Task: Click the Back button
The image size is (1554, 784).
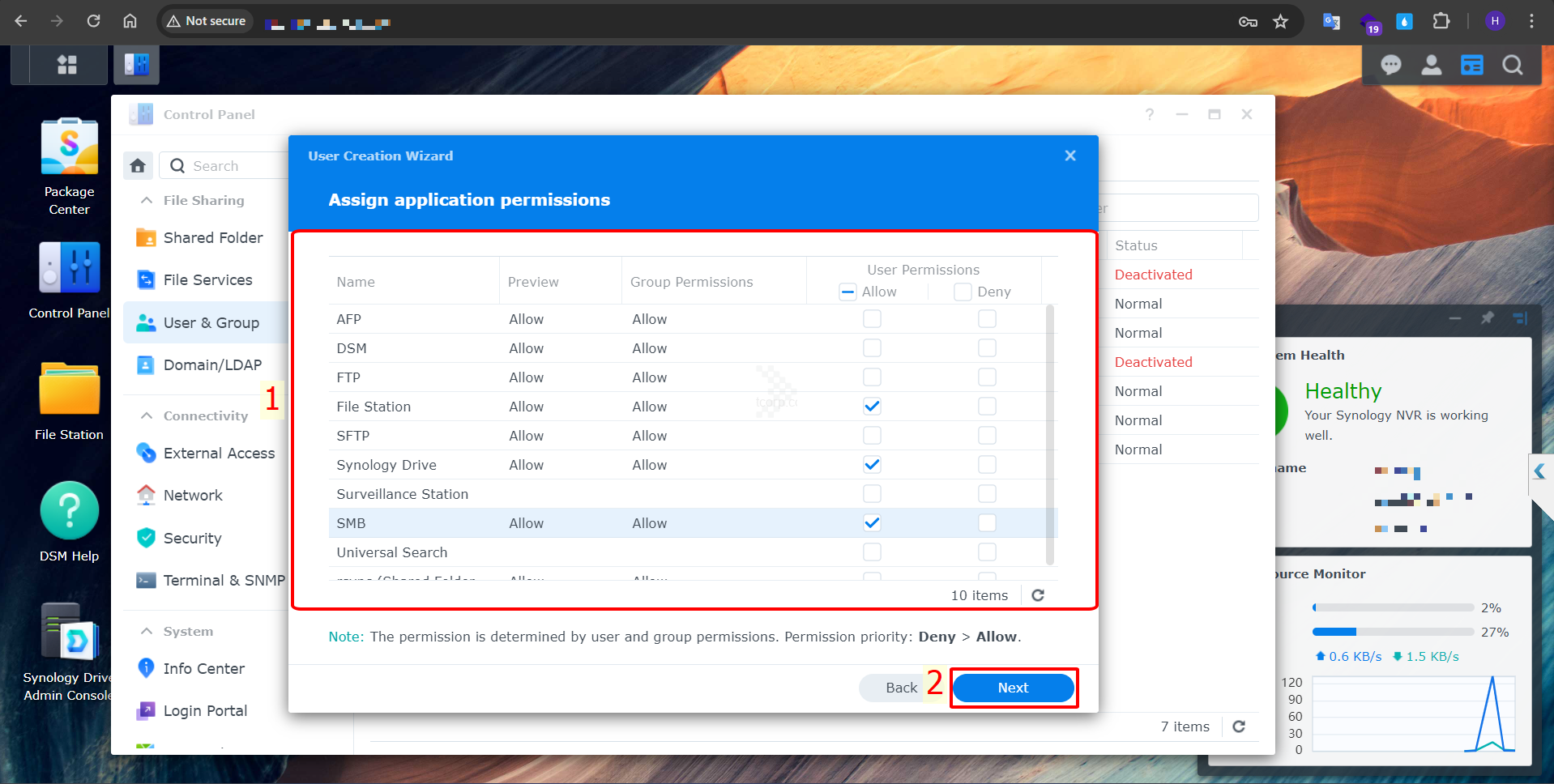Action: (x=900, y=688)
